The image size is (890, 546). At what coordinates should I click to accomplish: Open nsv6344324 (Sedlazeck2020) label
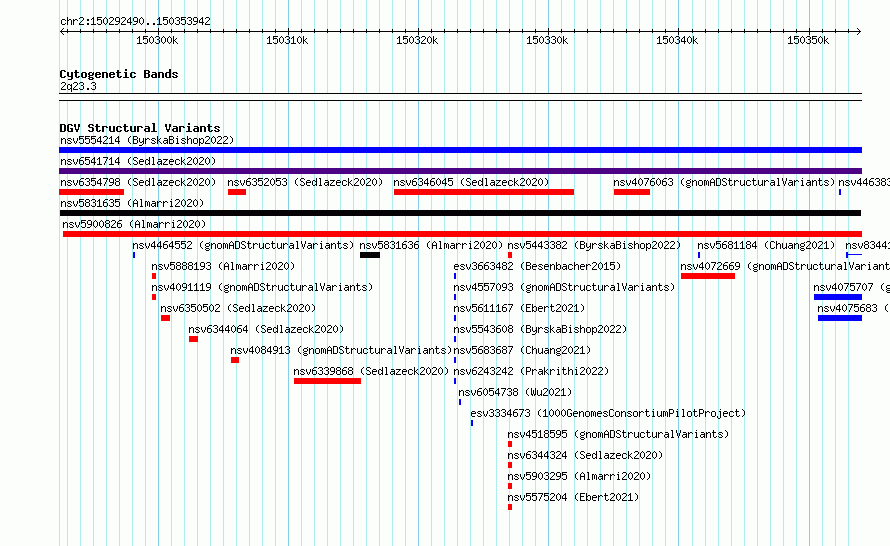(585, 455)
